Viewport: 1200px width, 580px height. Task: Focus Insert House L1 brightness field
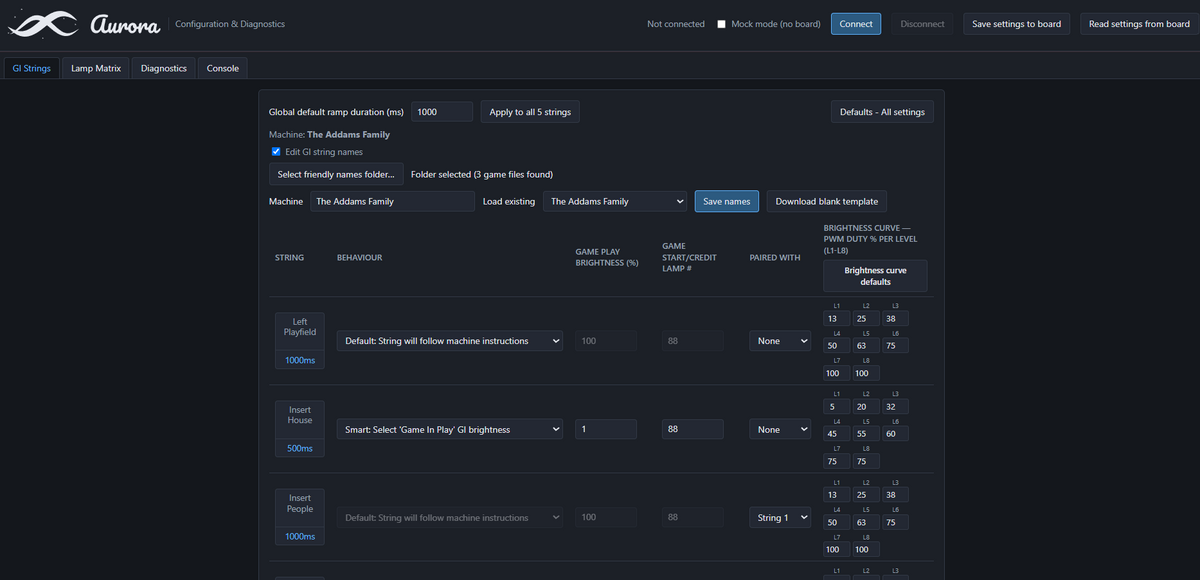pyautogui.click(x=836, y=407)
